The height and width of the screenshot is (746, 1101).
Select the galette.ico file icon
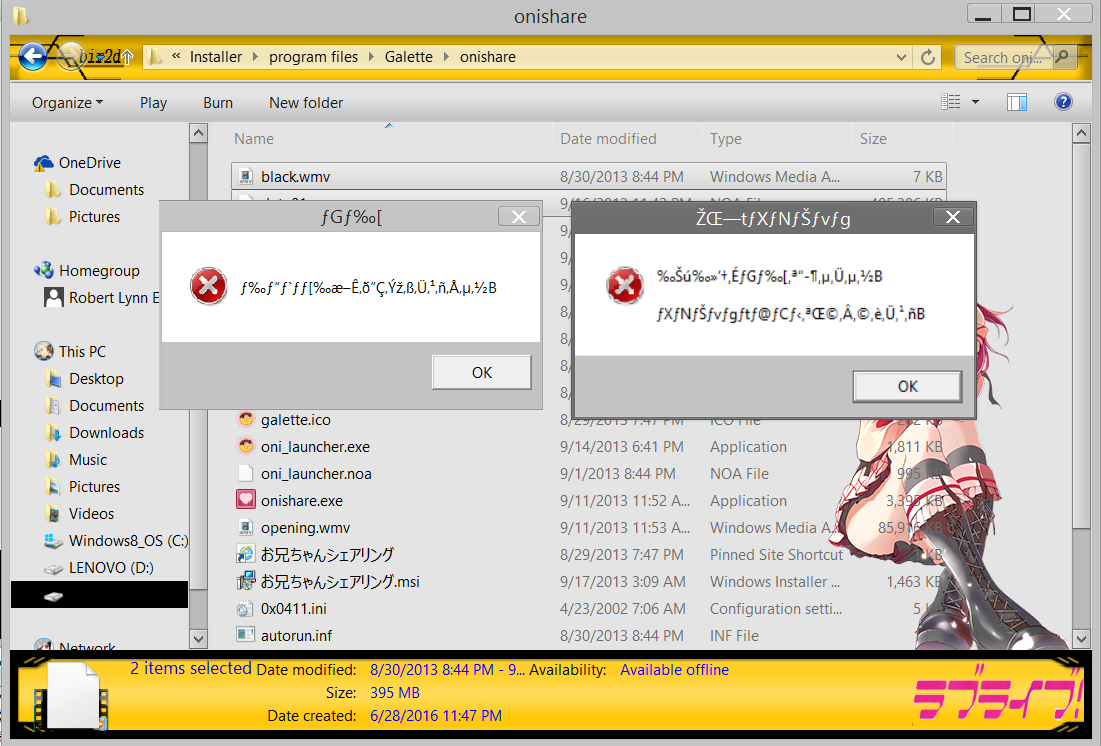[245, 419]
